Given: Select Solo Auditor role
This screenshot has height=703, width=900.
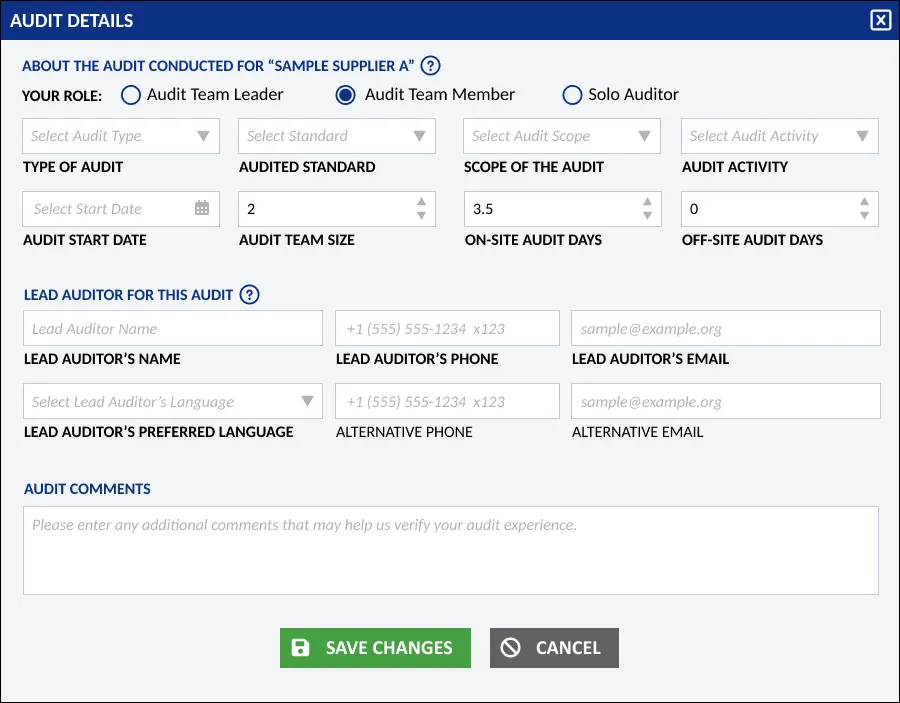Looking at the screenshot, I should click(x=572, y=95).
